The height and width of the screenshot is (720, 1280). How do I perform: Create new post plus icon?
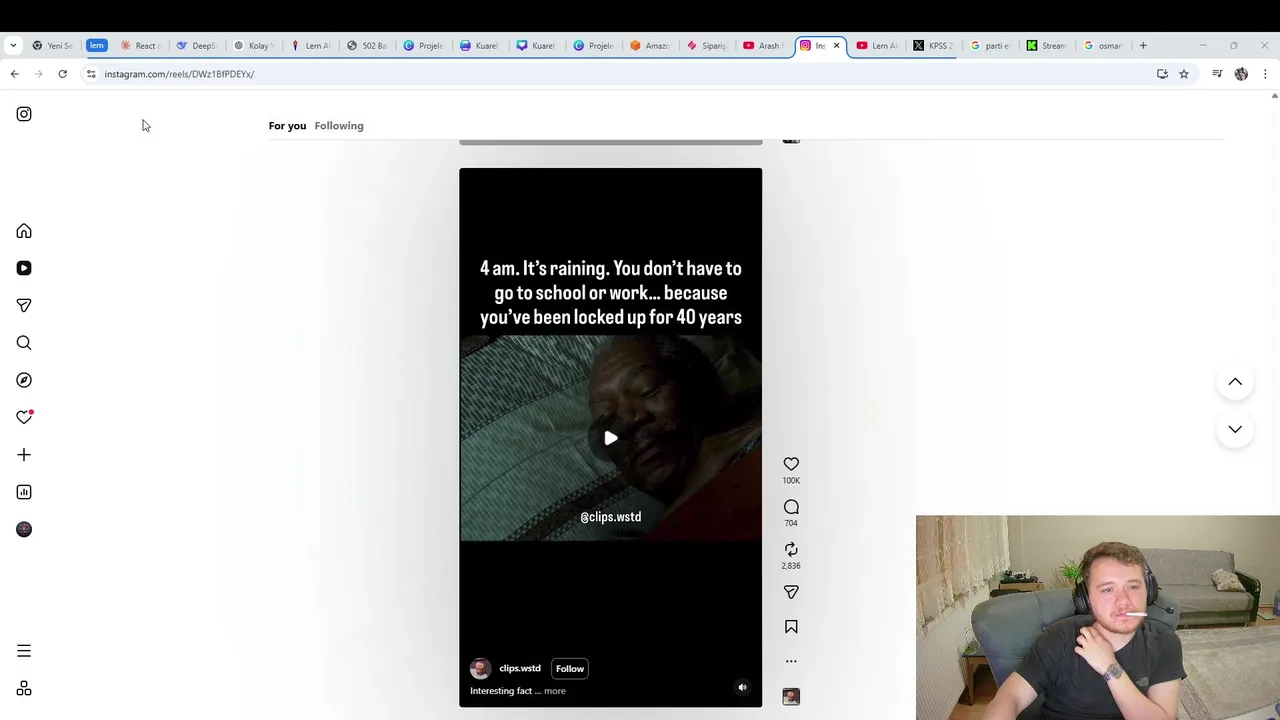[x=24, y=455]
